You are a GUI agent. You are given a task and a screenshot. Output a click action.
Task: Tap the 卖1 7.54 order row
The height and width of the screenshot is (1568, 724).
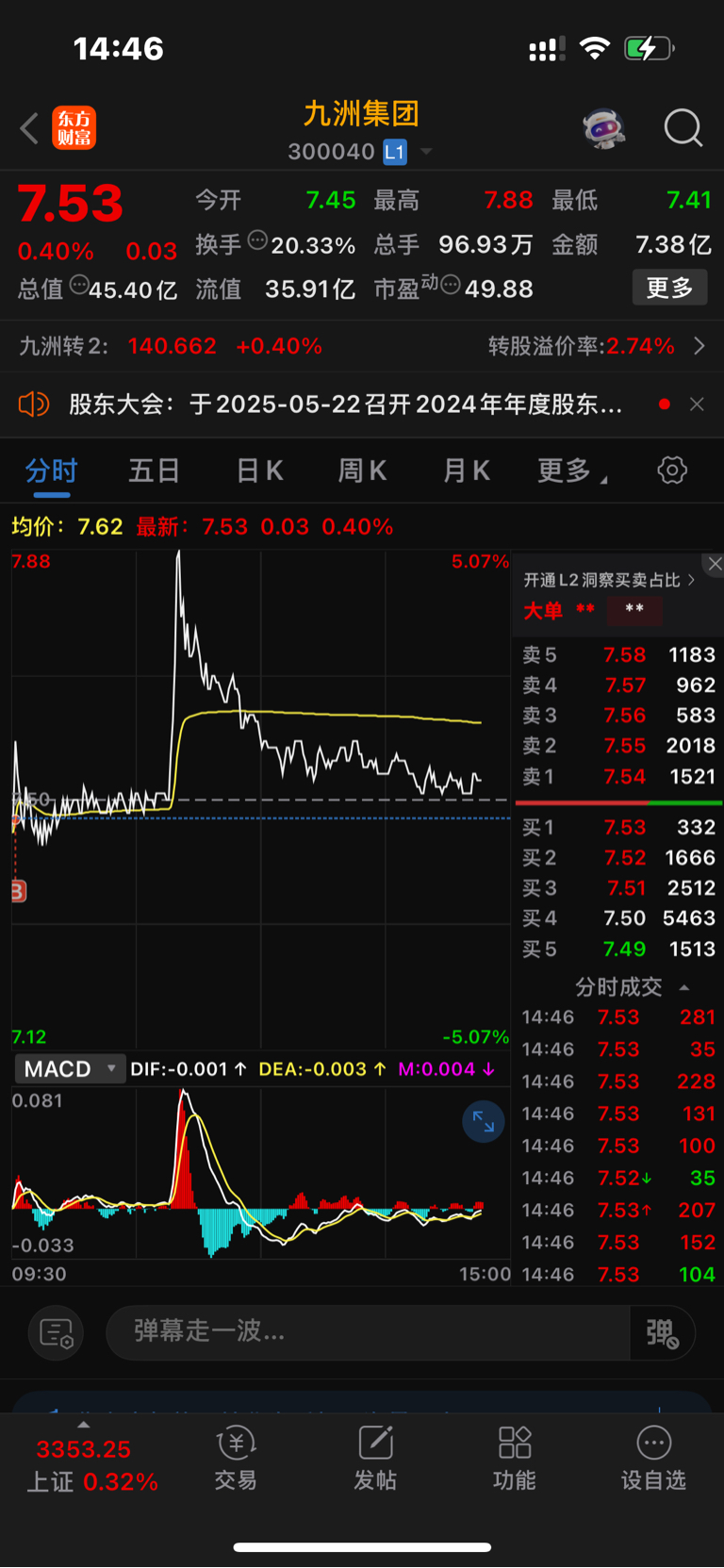click(618, 776)
